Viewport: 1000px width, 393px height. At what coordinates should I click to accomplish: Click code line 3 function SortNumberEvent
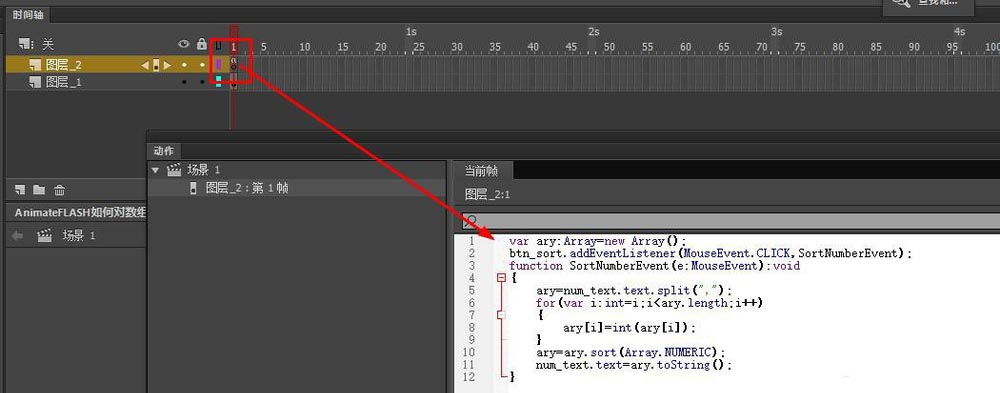click(654, 265)
